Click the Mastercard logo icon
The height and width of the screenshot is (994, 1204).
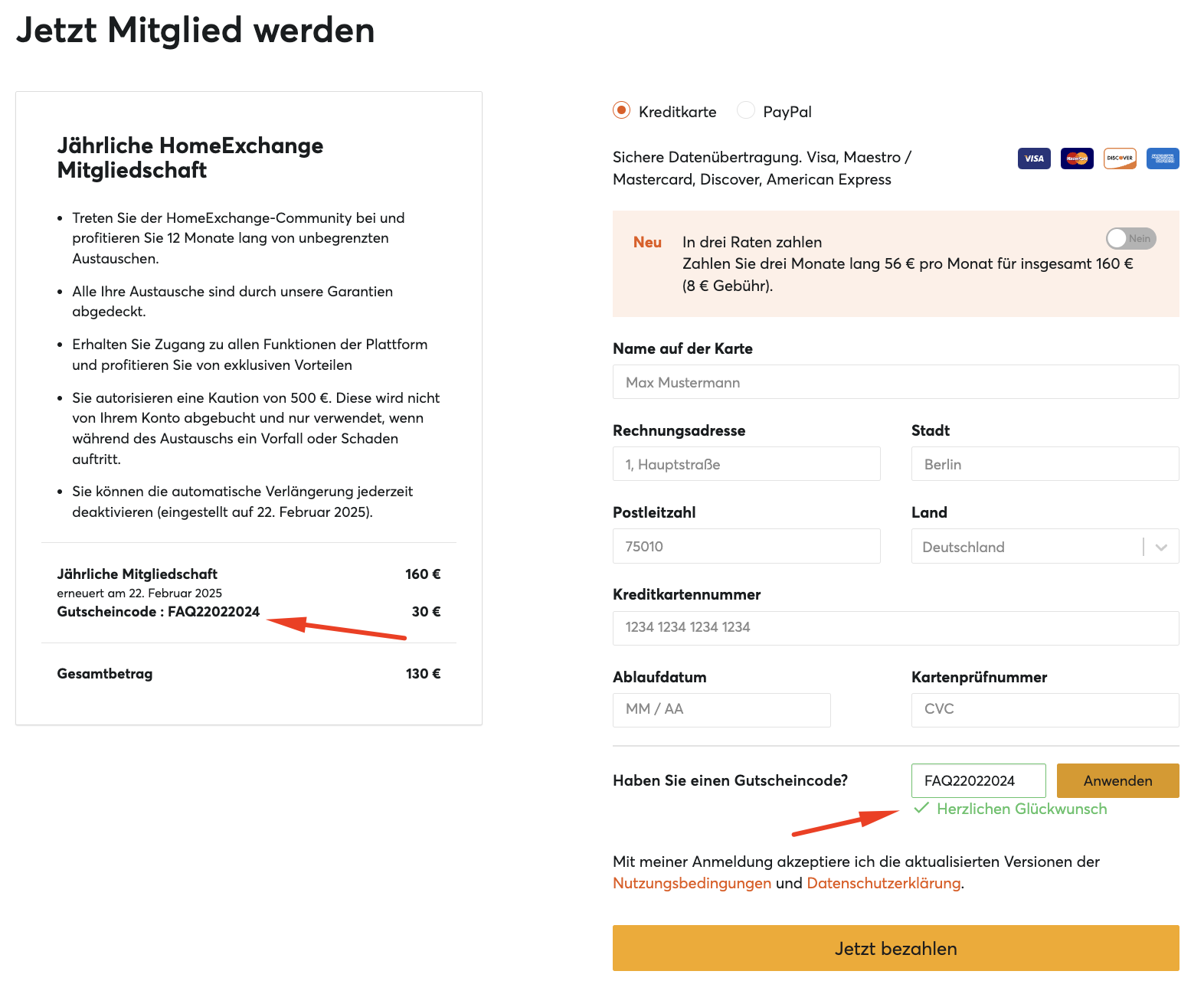1077,159
